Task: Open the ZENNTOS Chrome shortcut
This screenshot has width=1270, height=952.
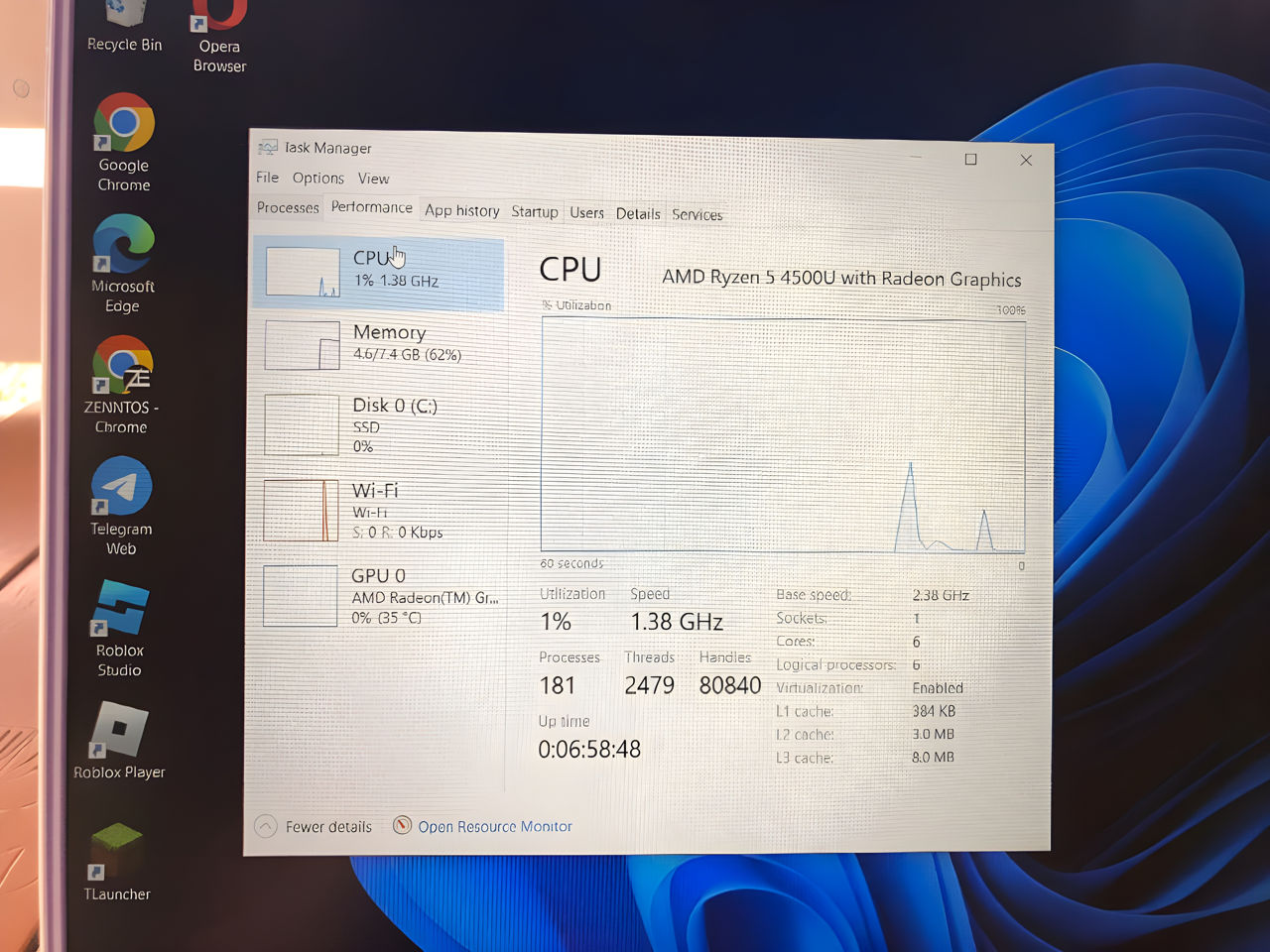Action: point(122,367)
